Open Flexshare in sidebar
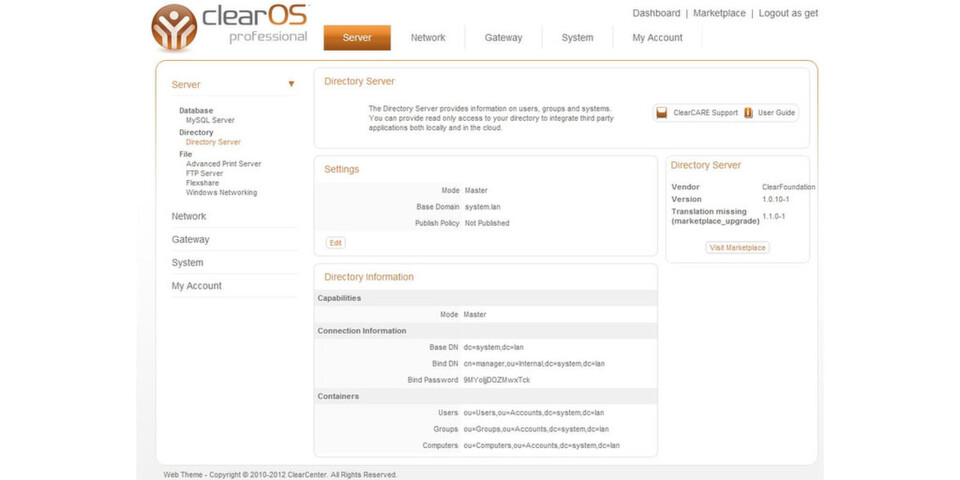The width and height of the screenshot is (960, 480). tap(202, 183)
